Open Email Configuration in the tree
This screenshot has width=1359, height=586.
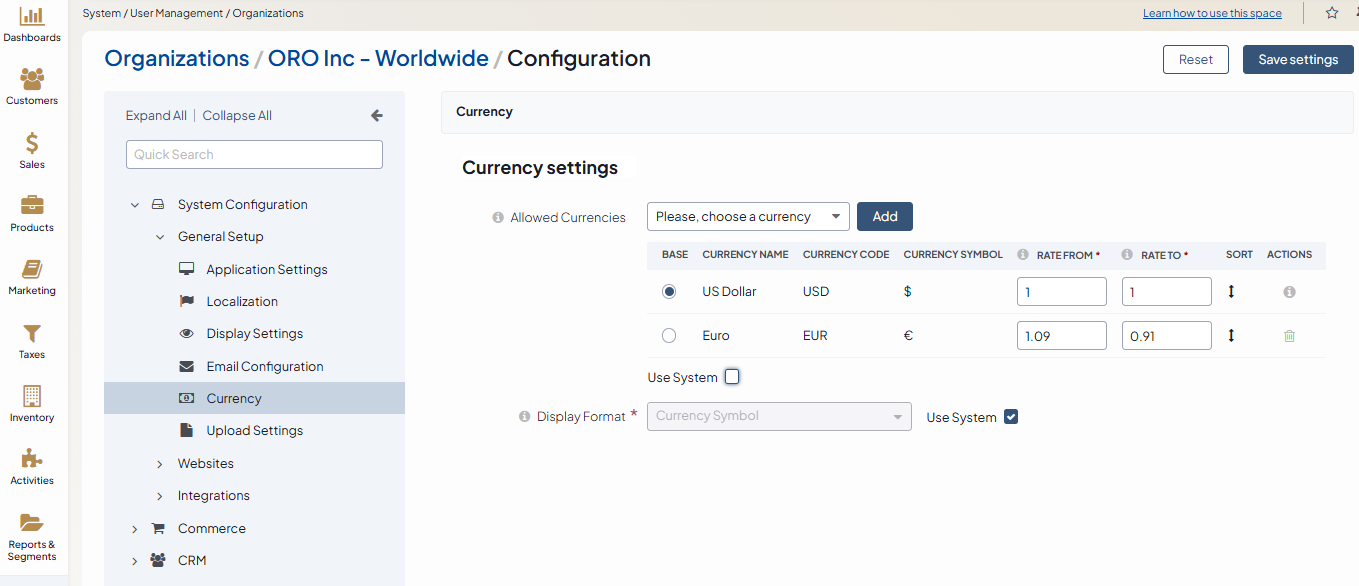tap(265, 367)
